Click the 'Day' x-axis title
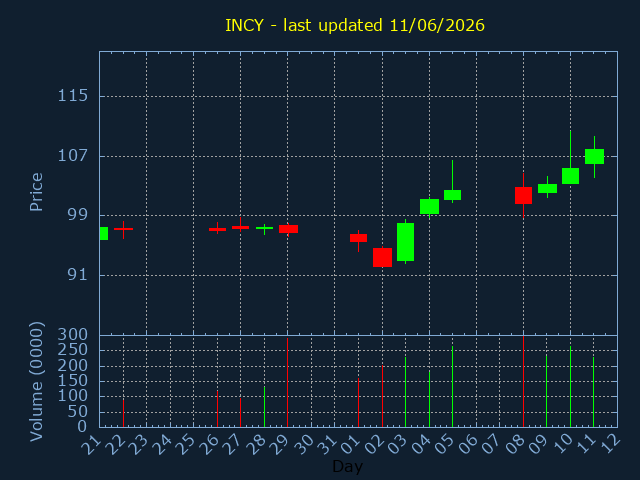 (347, 466)
